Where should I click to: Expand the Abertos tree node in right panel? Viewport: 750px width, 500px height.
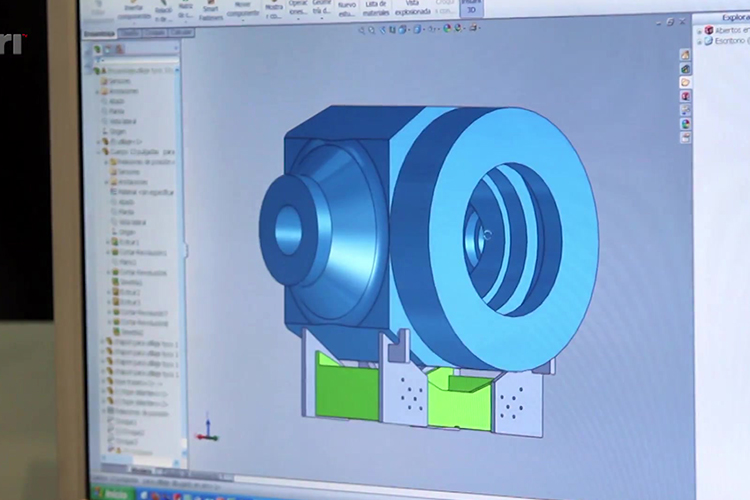tap(698, 30)
